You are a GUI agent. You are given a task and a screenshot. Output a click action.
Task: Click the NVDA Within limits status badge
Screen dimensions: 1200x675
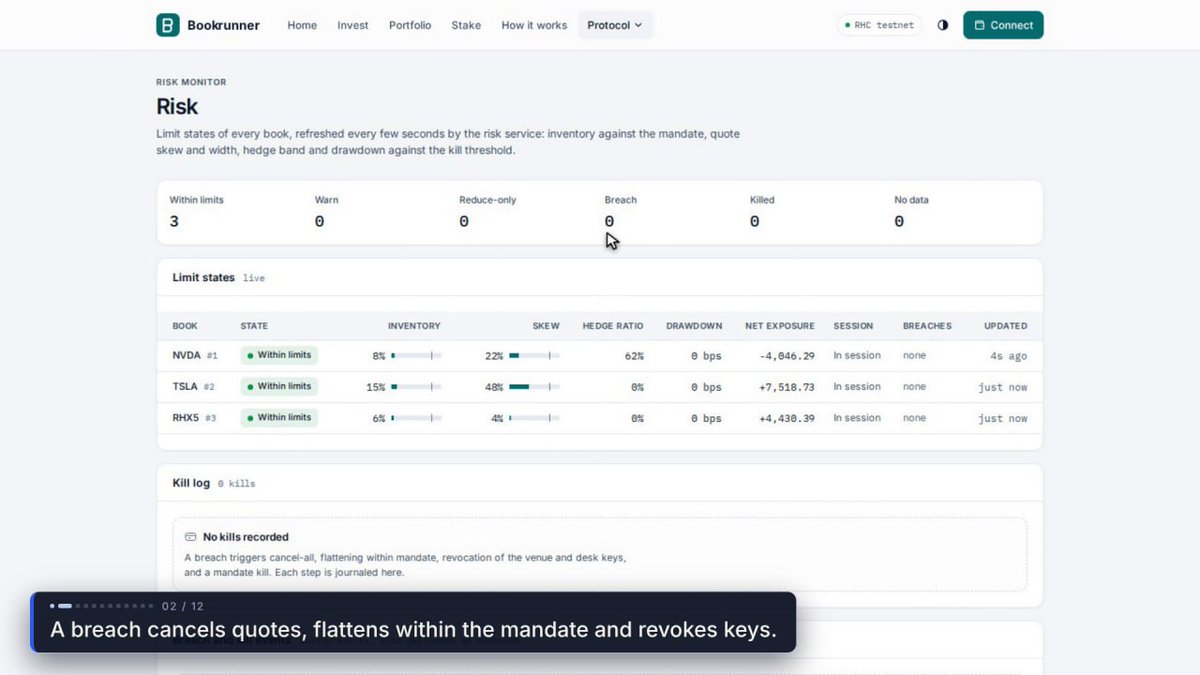(x=279, y=355)
